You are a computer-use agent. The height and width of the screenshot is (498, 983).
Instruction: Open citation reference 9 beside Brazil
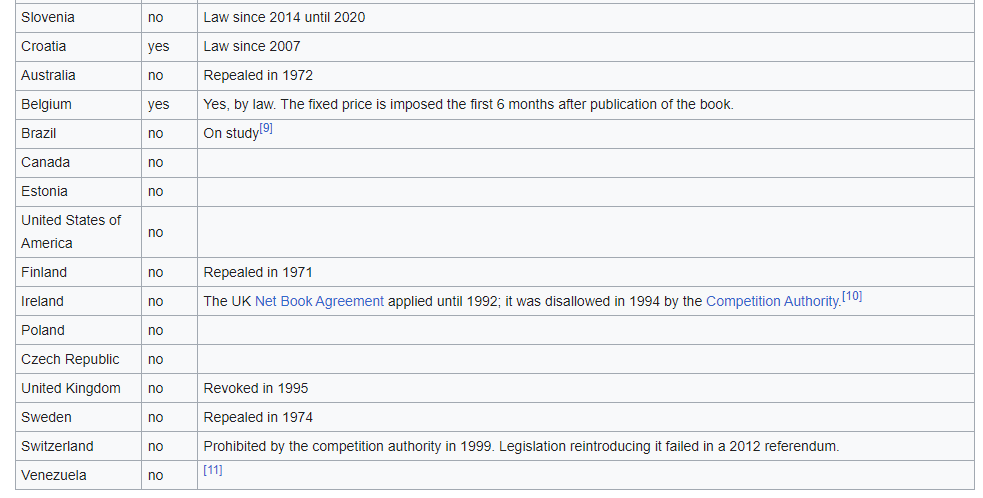[266, 128]
